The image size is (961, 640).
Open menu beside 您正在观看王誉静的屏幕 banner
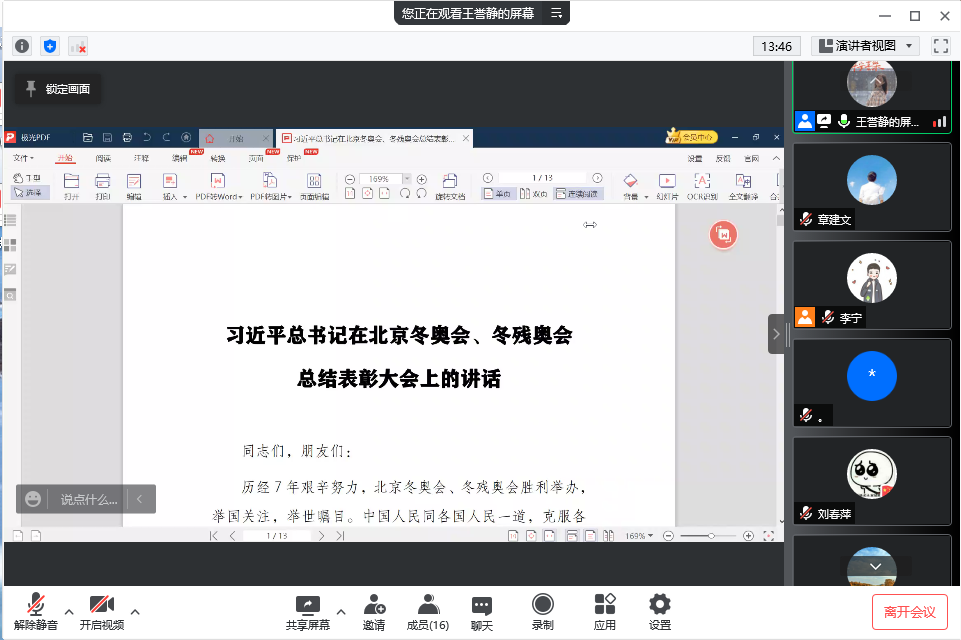[557, 13]
